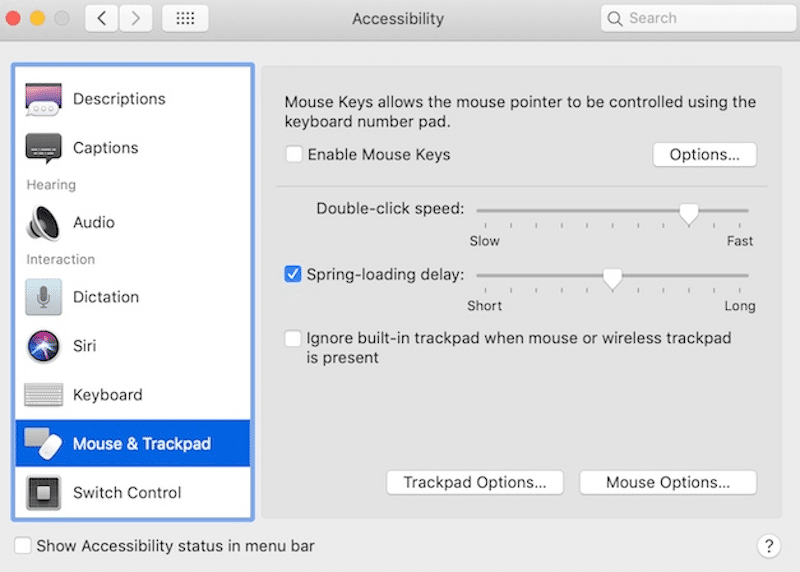
Task: Open help with the question mark button
Action: tap(768, 546)
